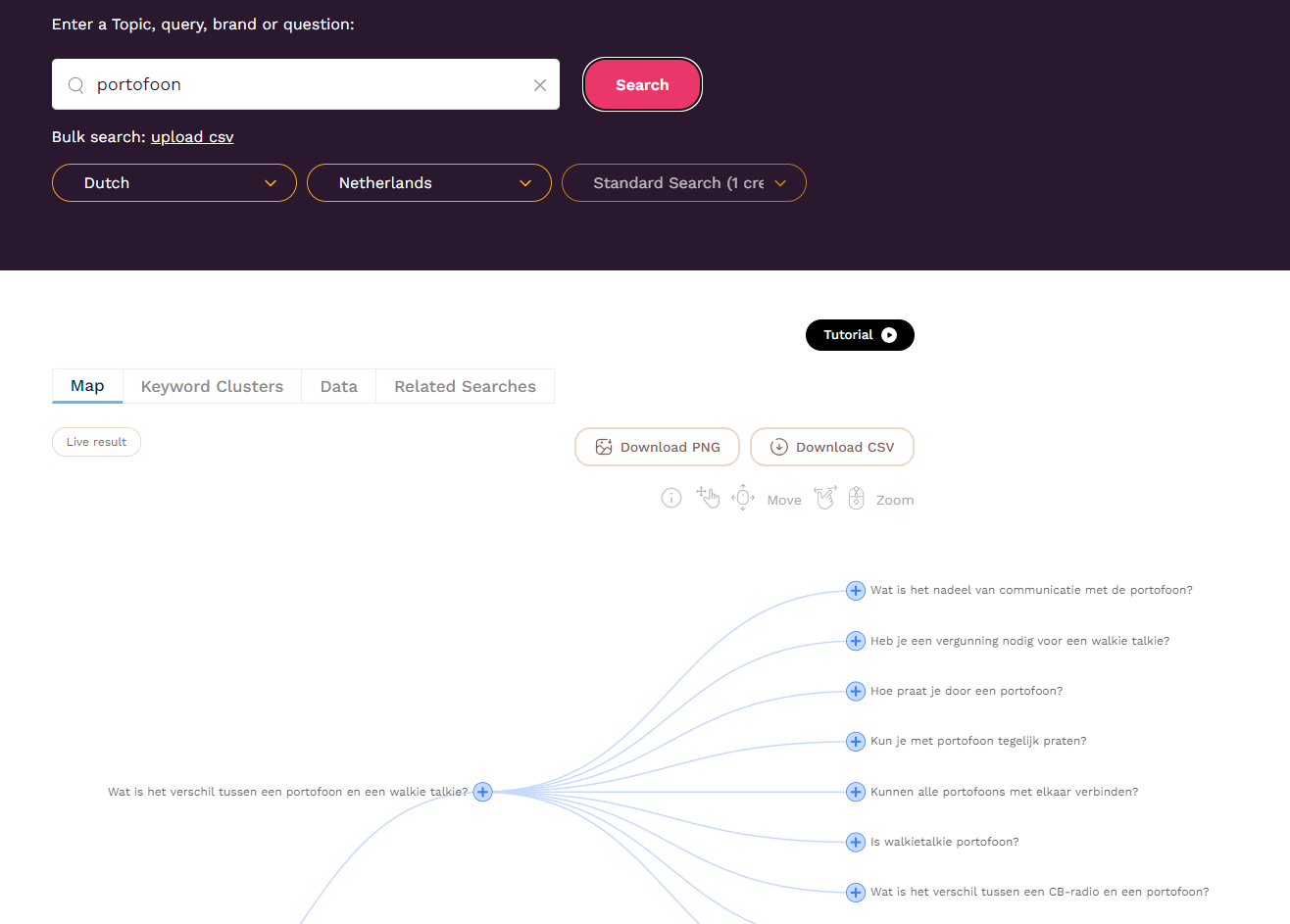Clear the portofoon search field
Image resolution: width=1290 pixels, height=924 pixels.
539,85
